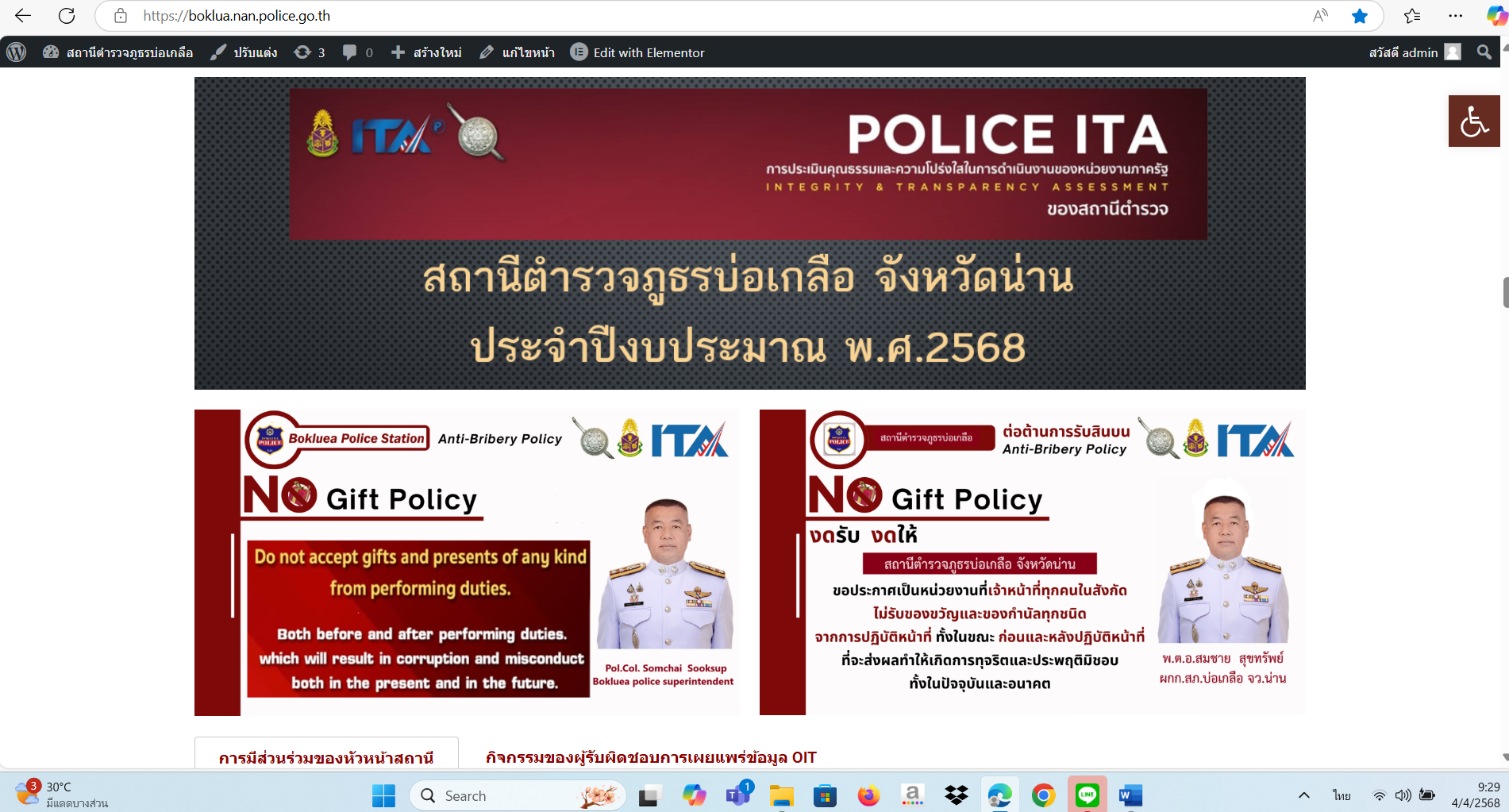Click the browser refresh icon
Screen dimensions: 1509x812
point(67,16)
